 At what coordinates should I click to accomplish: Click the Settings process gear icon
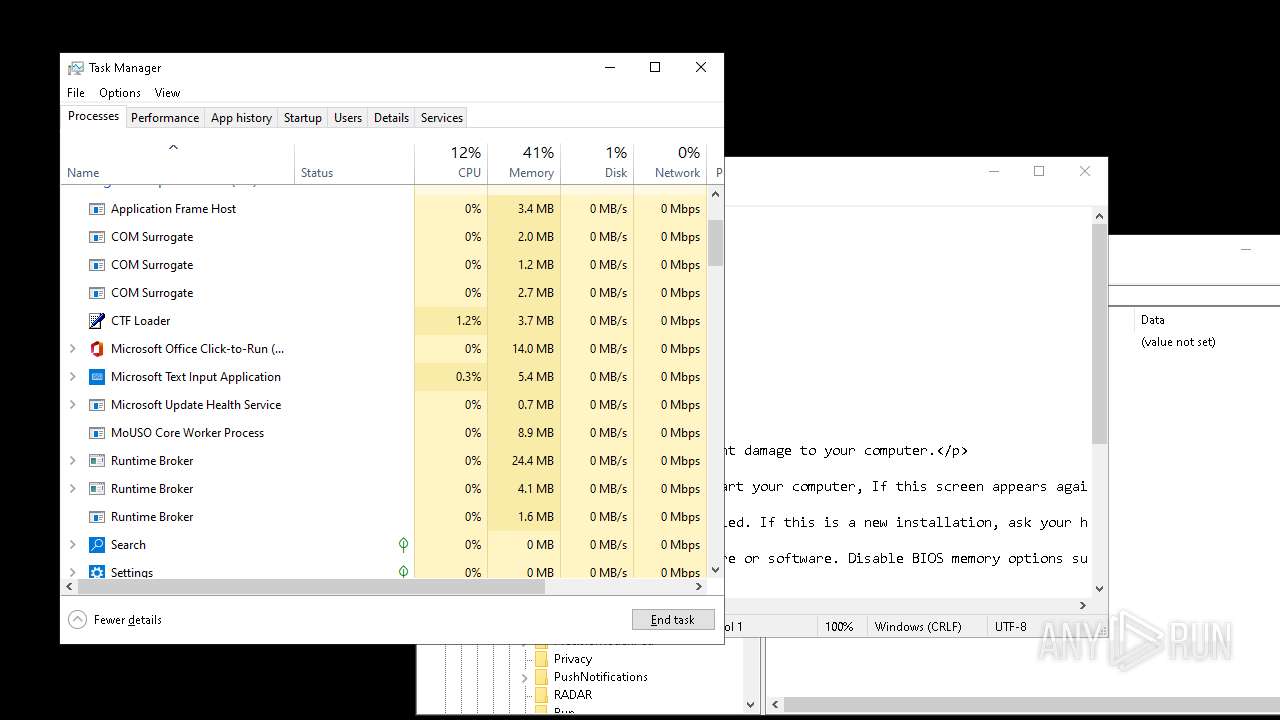97,572
